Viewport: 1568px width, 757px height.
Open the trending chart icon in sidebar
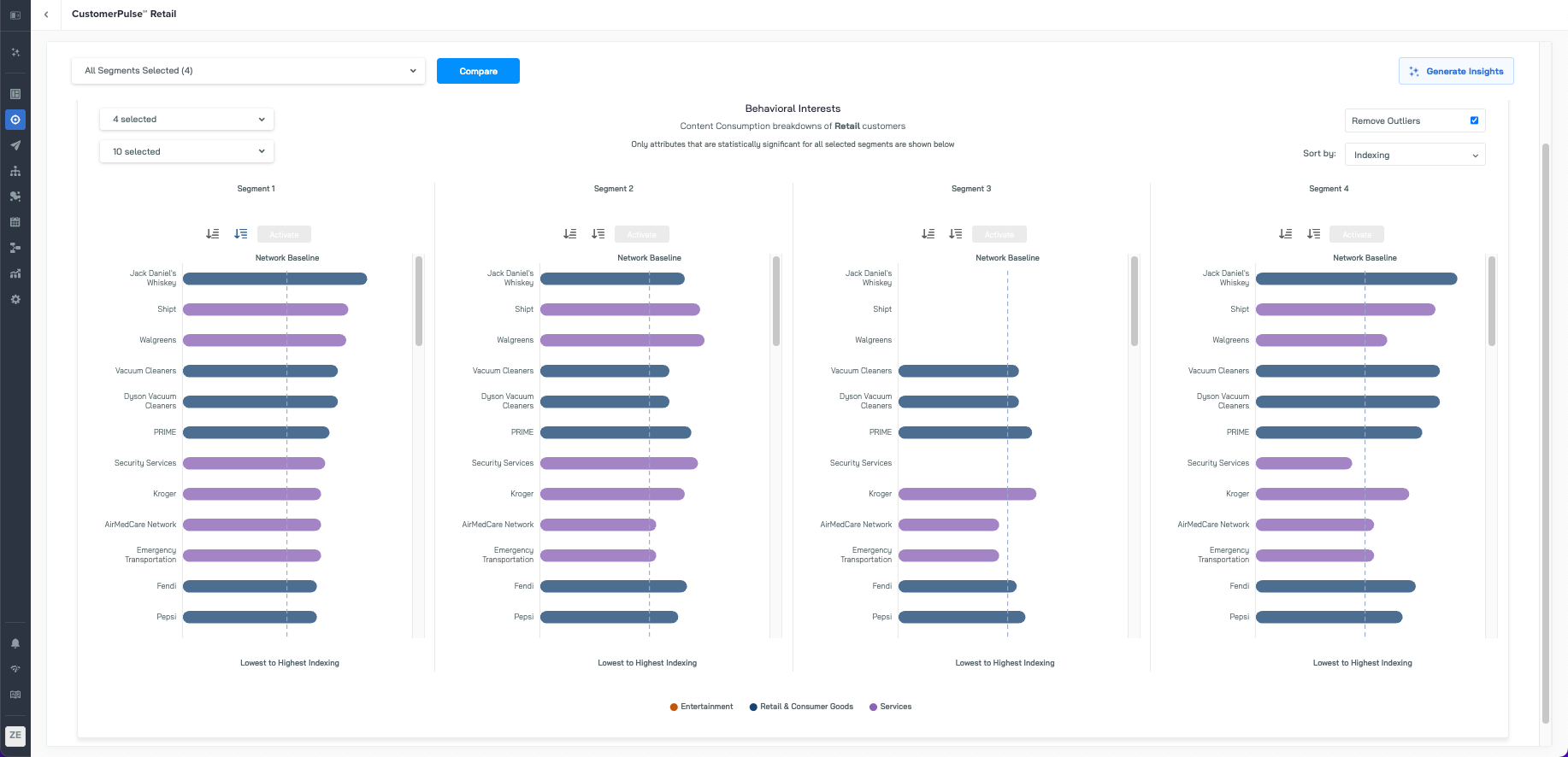pyautogui.click(x=15, y=273)
